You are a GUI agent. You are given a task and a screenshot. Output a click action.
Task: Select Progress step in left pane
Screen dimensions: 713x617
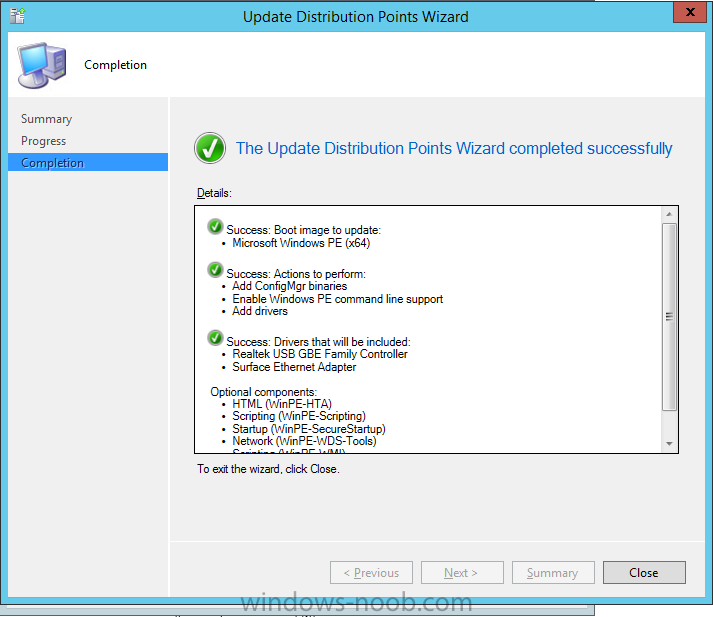coord(44,141)
